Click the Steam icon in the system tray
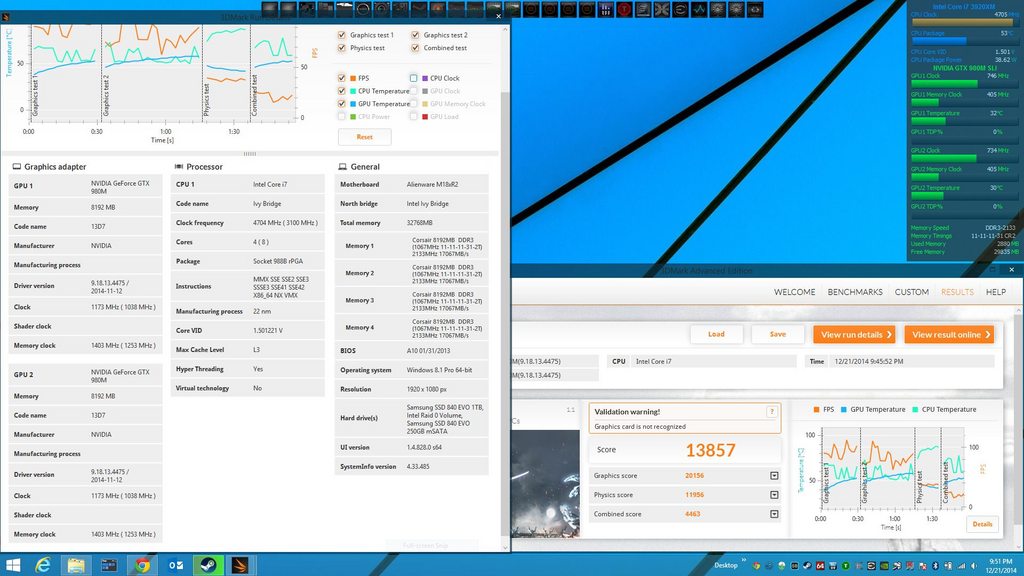The height and width of the screenshot is (576, 1024). point(807,566)
